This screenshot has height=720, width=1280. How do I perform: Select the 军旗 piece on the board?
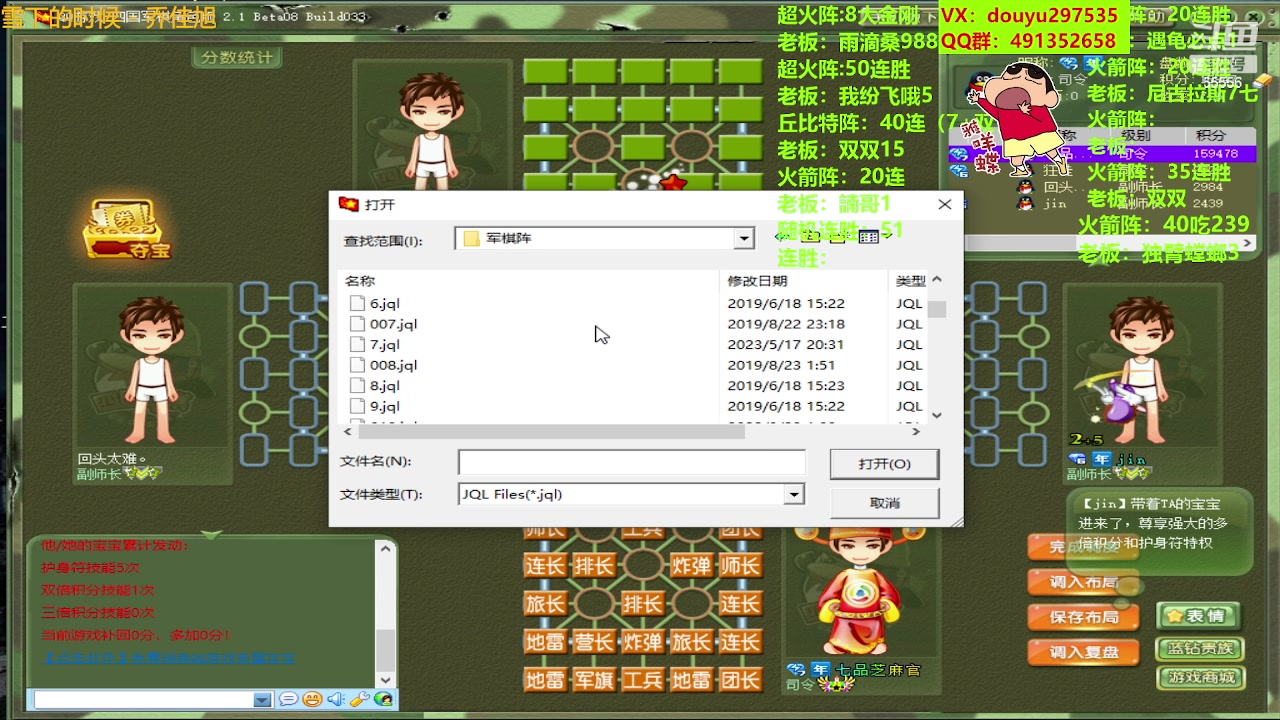594,680
